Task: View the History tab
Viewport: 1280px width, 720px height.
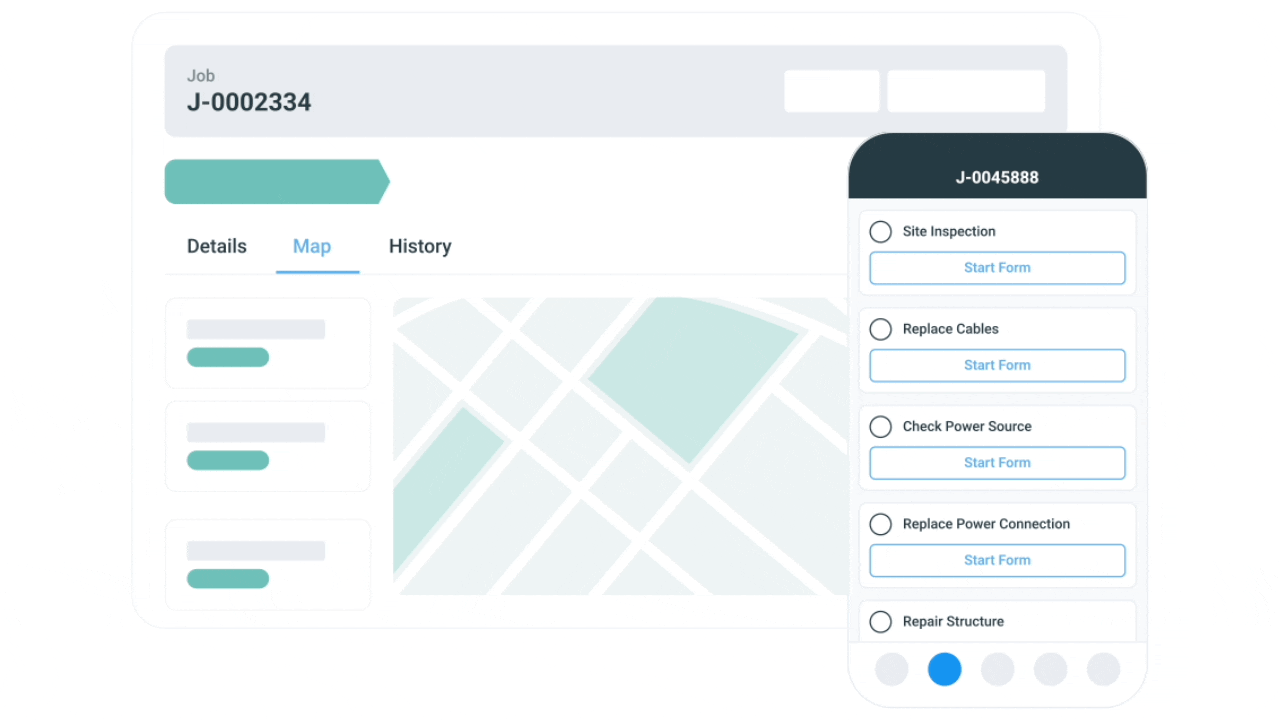Action: (x=420, y=246)
